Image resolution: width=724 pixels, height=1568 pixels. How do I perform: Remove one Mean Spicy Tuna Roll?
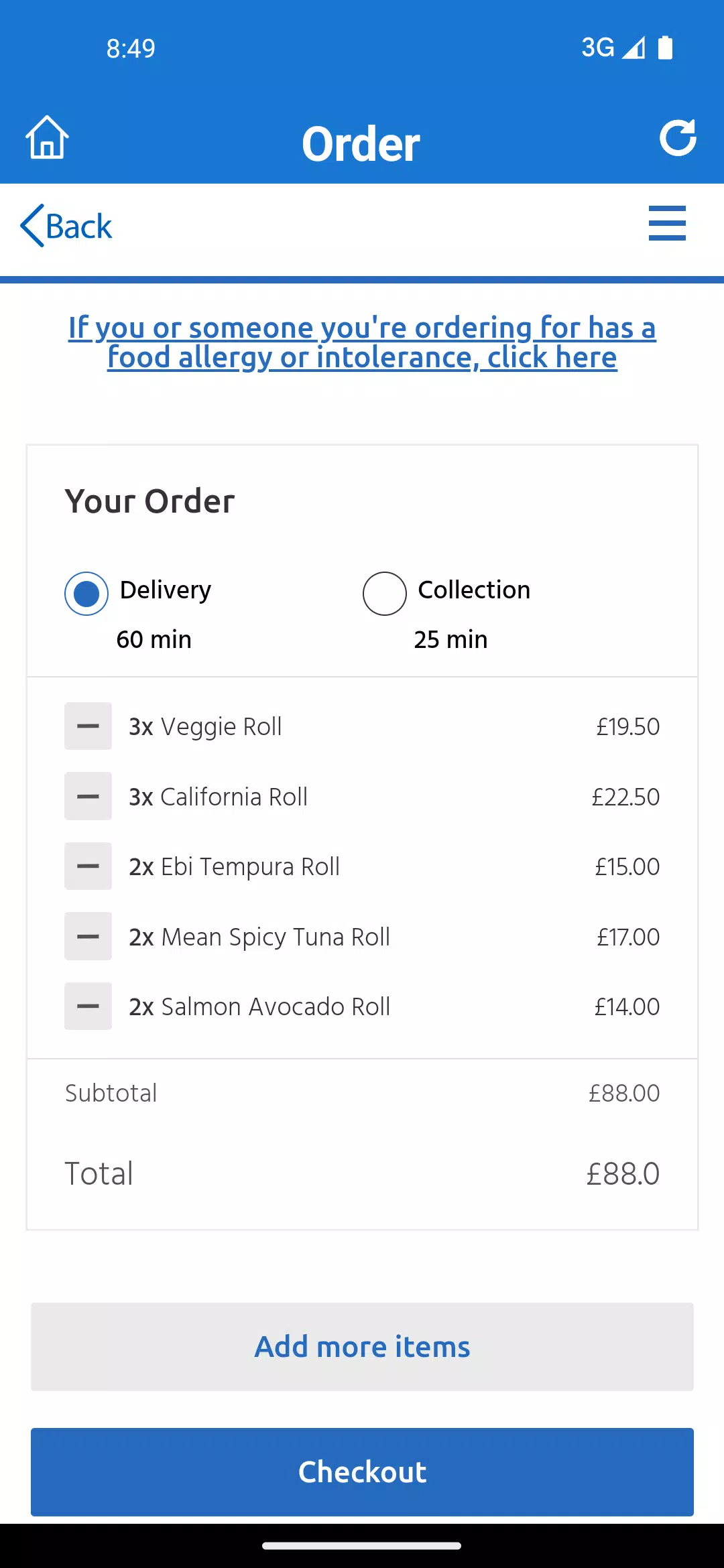pyautogui.click(x=88, y=936)
